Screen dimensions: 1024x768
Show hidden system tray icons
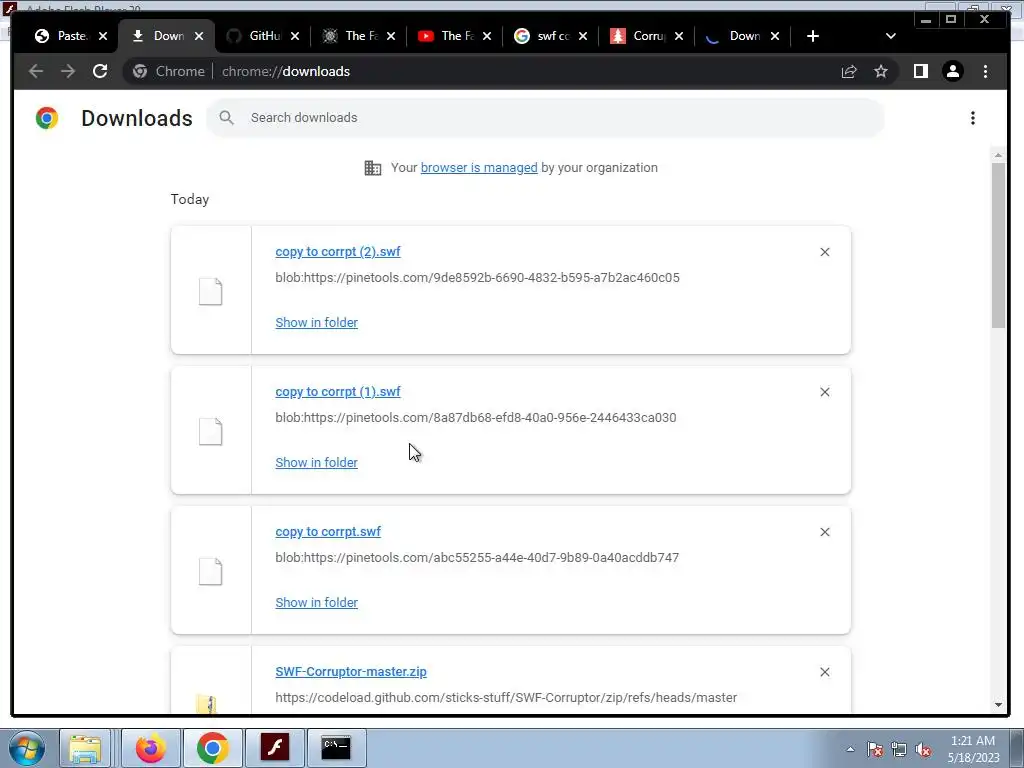click(x=850, y=750)
